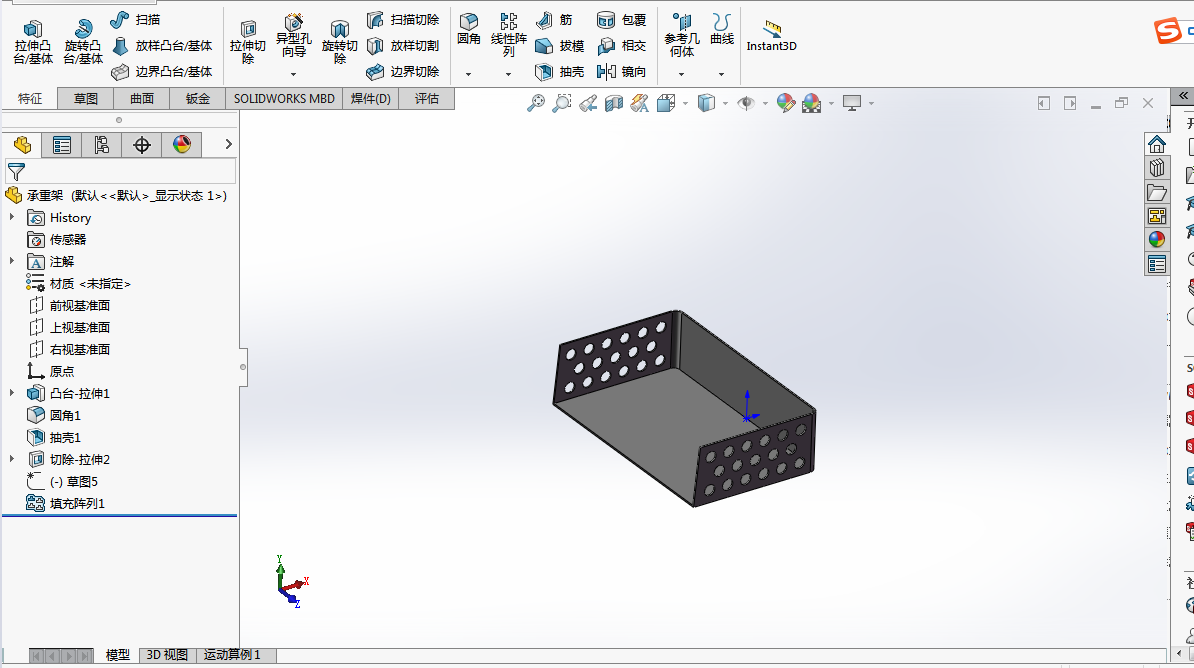Switch to the 草图 sketch tab
Image resolution: width=1194 pixels, height=668 pixels.
pos(85,99)
